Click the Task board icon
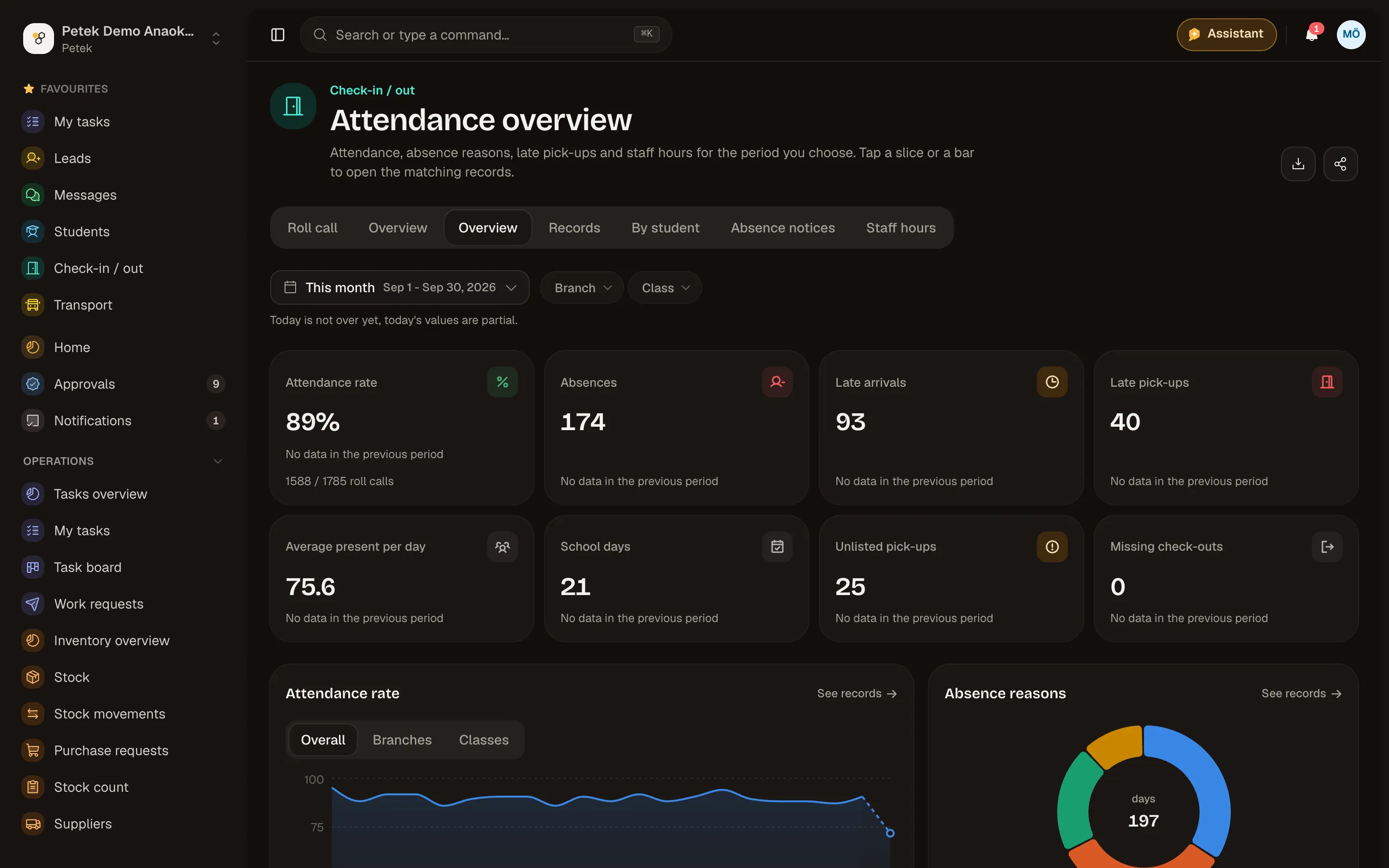Viewport: 1389px width, 868px height. pos(33,567)
